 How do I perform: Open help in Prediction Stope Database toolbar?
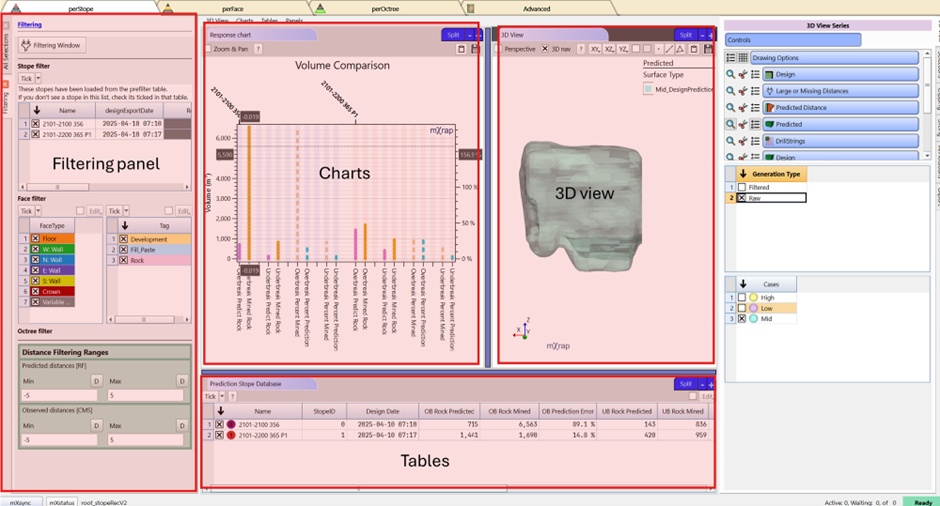tap(233, 396)
